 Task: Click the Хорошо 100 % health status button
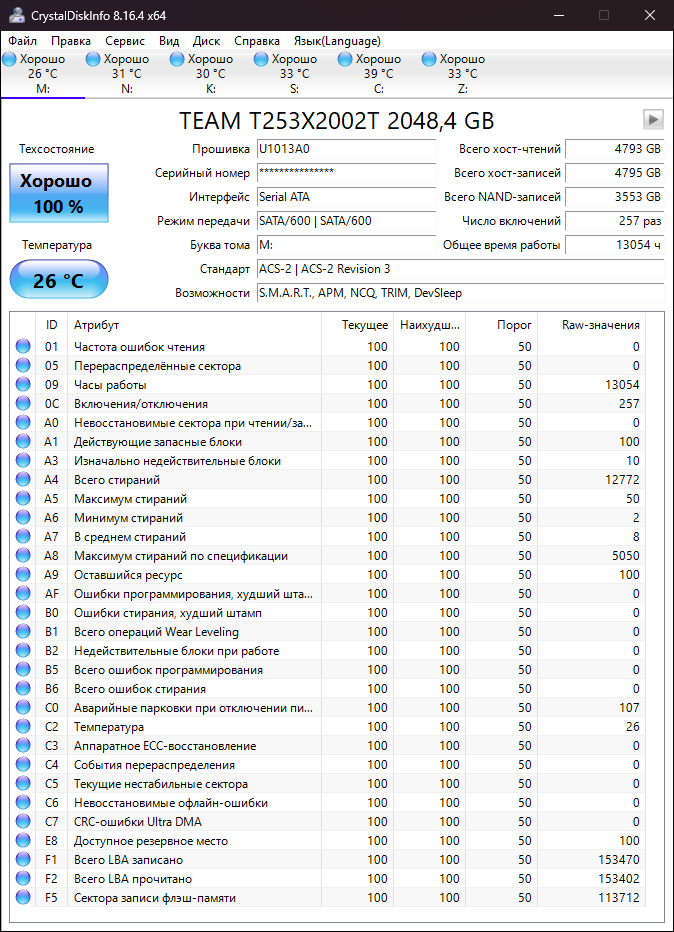pos(59,193)
